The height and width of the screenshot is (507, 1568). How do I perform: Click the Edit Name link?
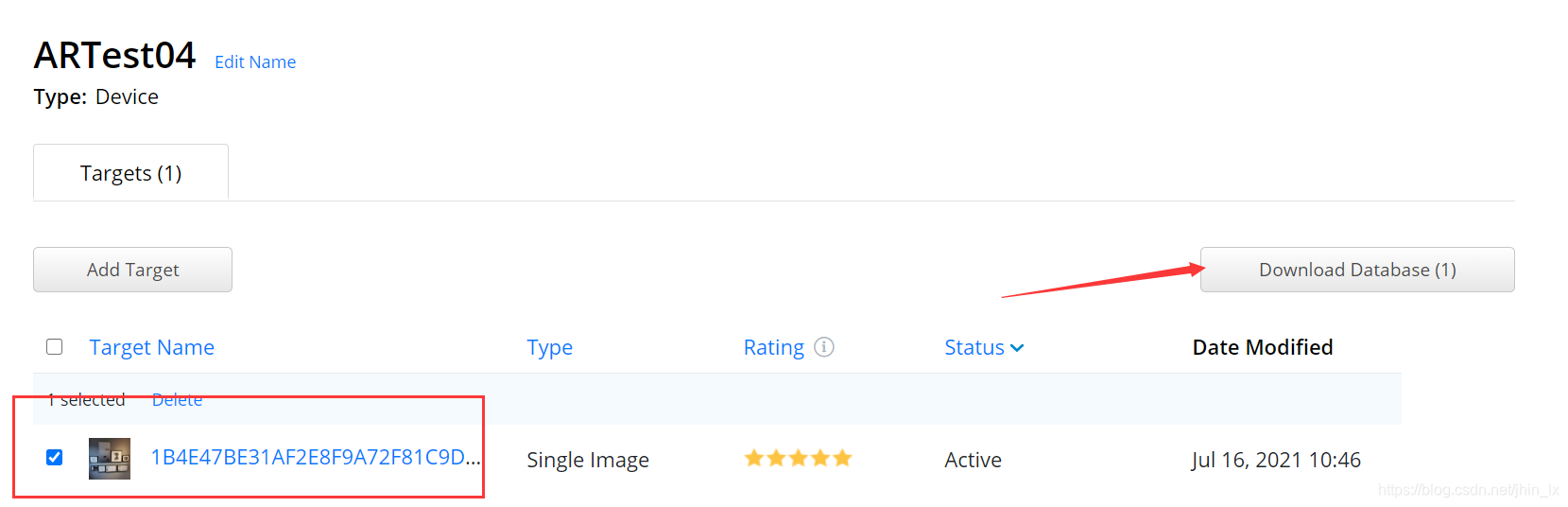click(x=255, y=62)
